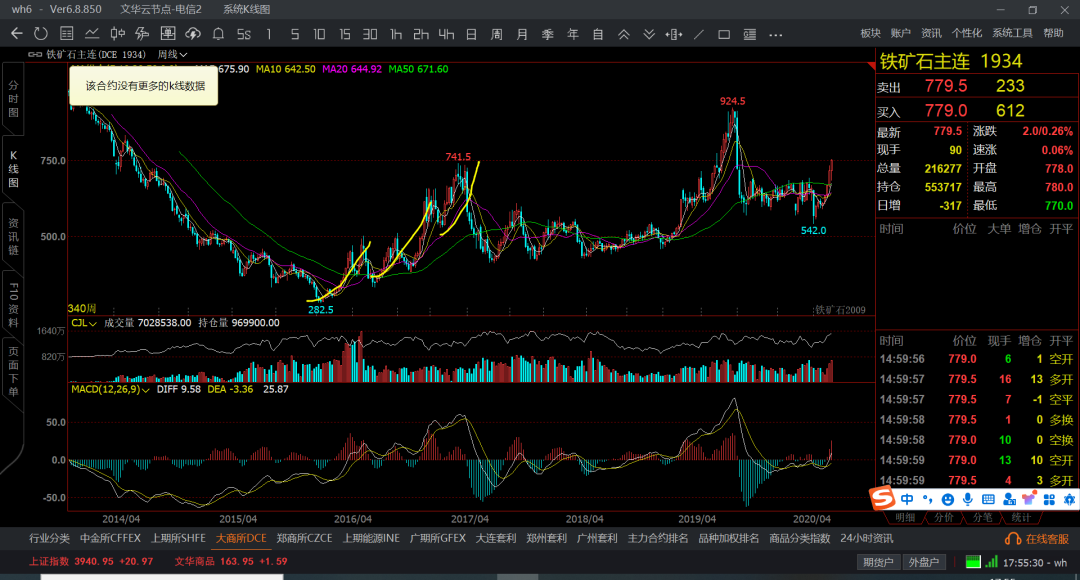Expand the 周线 period dropdown
The height and width of the screenshot is (580, 1080).
coord(172,54)
